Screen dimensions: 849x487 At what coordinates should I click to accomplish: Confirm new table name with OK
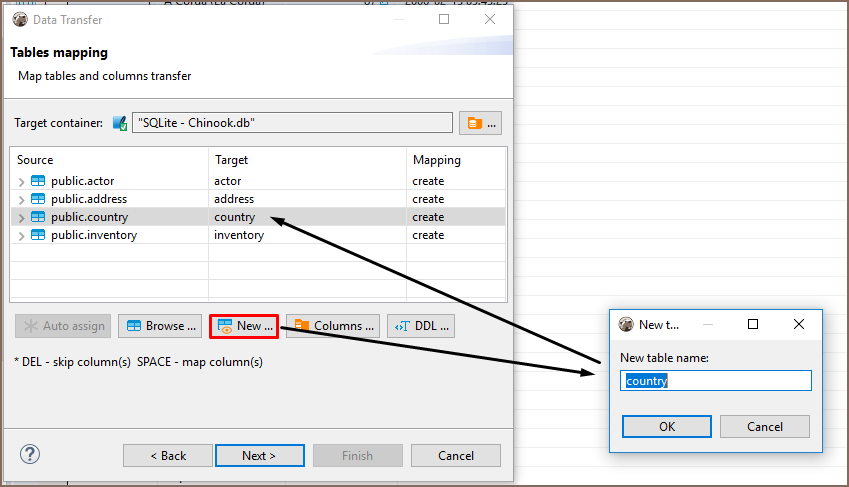[666, 426]
